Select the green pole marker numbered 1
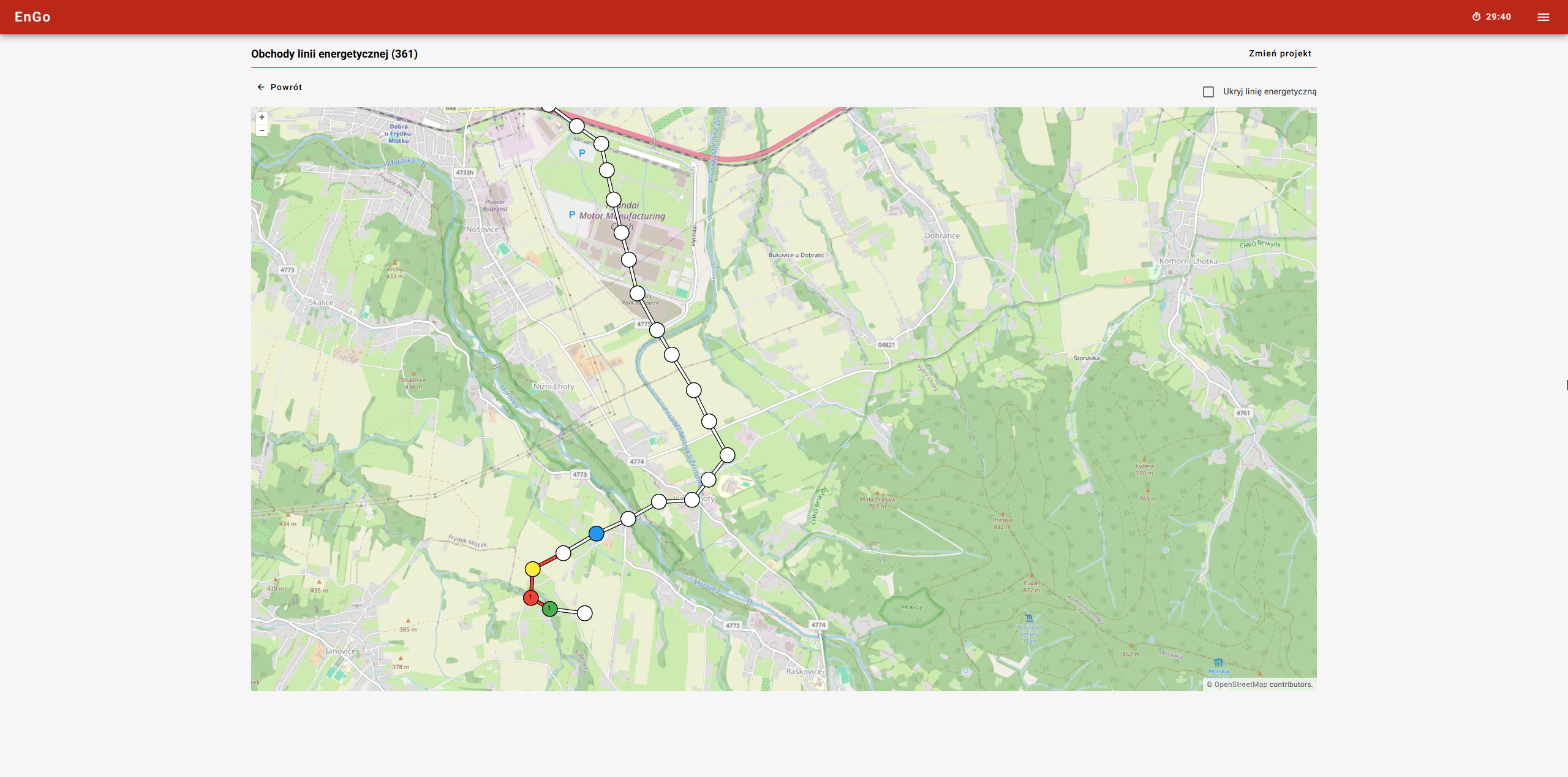The height and width of the screenshot is (777, 1568). pyautogui.click(x=549, y=608)
